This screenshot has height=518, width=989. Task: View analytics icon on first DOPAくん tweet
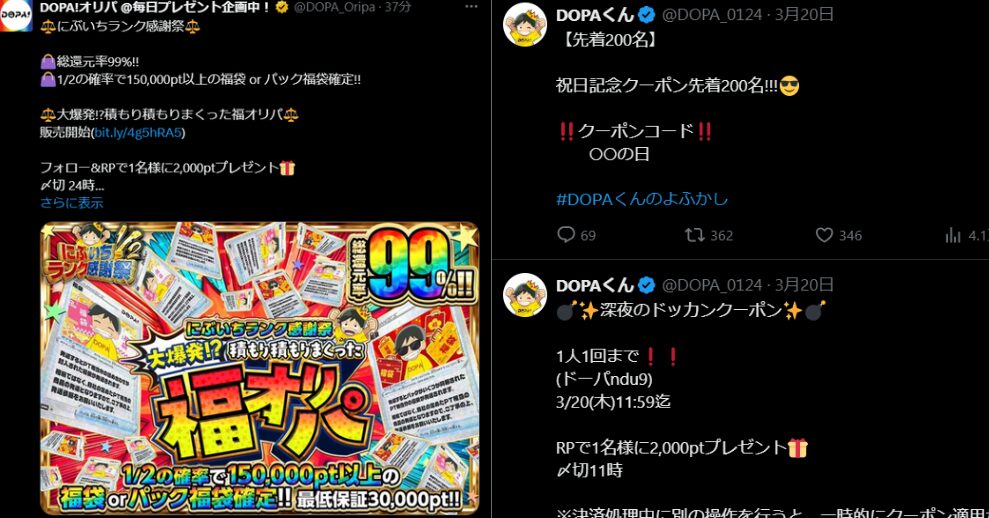(952, 235)
